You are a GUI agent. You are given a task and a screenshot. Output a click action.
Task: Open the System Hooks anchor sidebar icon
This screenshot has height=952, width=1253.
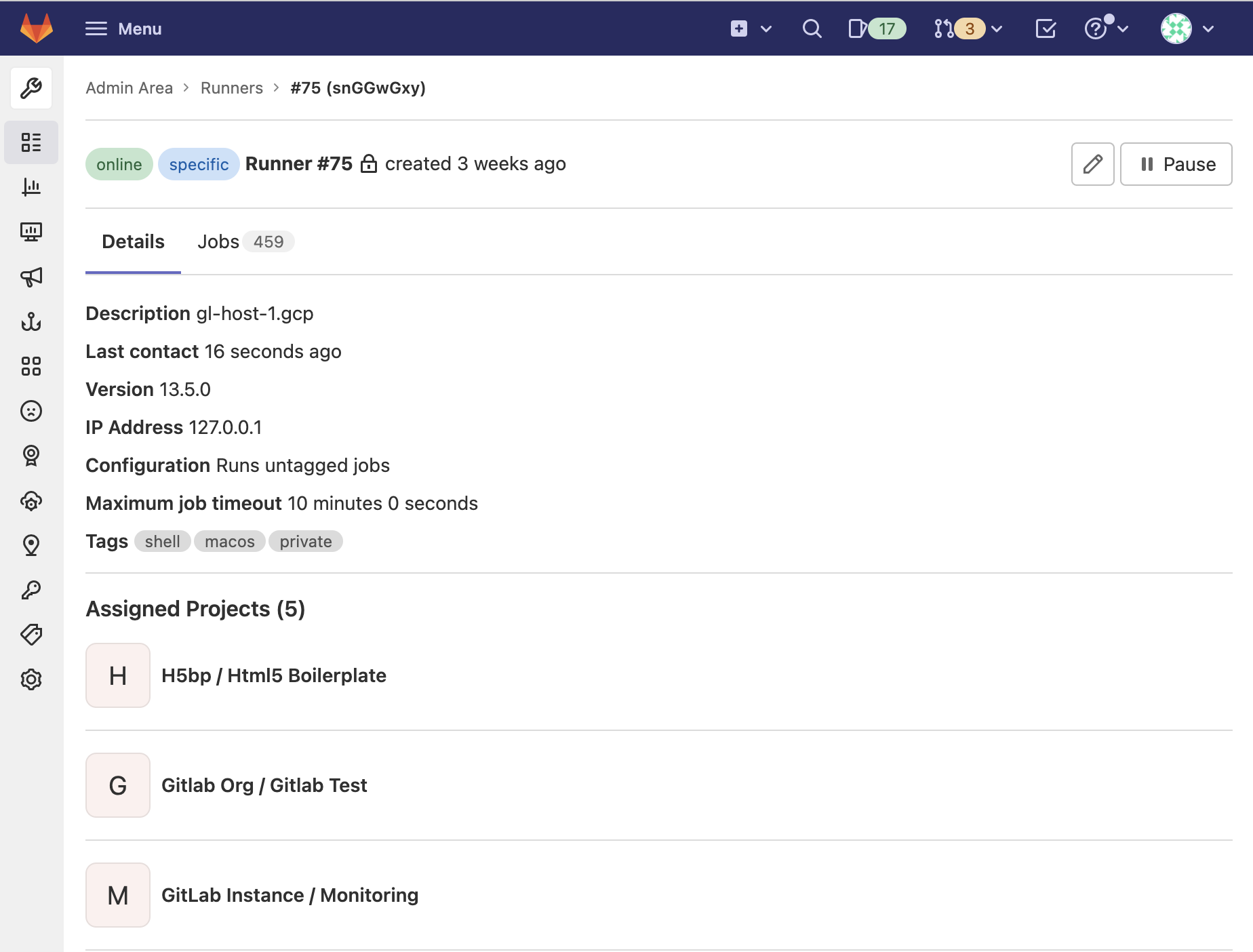[x=31, y=321]
